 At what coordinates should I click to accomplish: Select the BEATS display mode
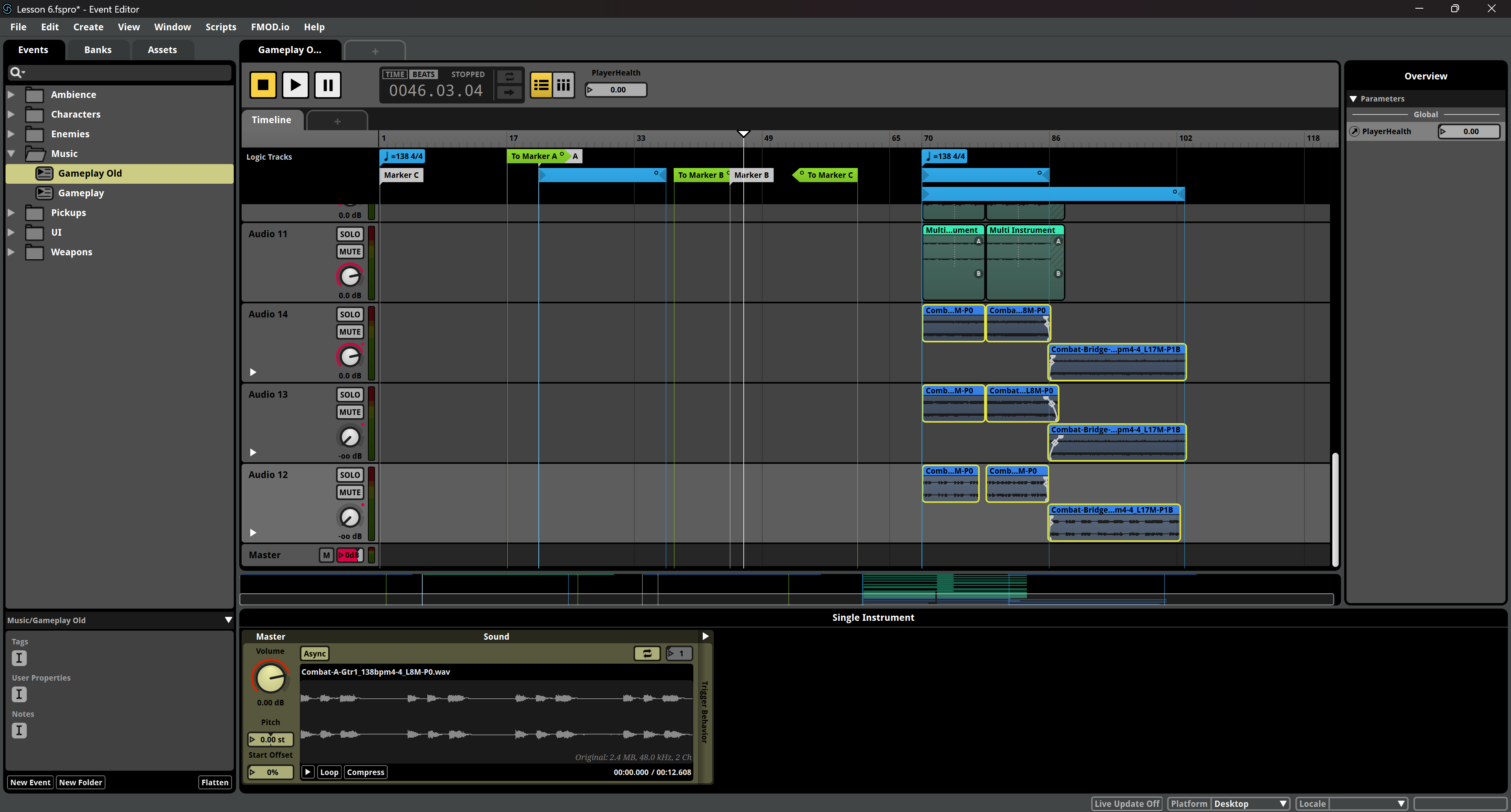coord(423,74)
